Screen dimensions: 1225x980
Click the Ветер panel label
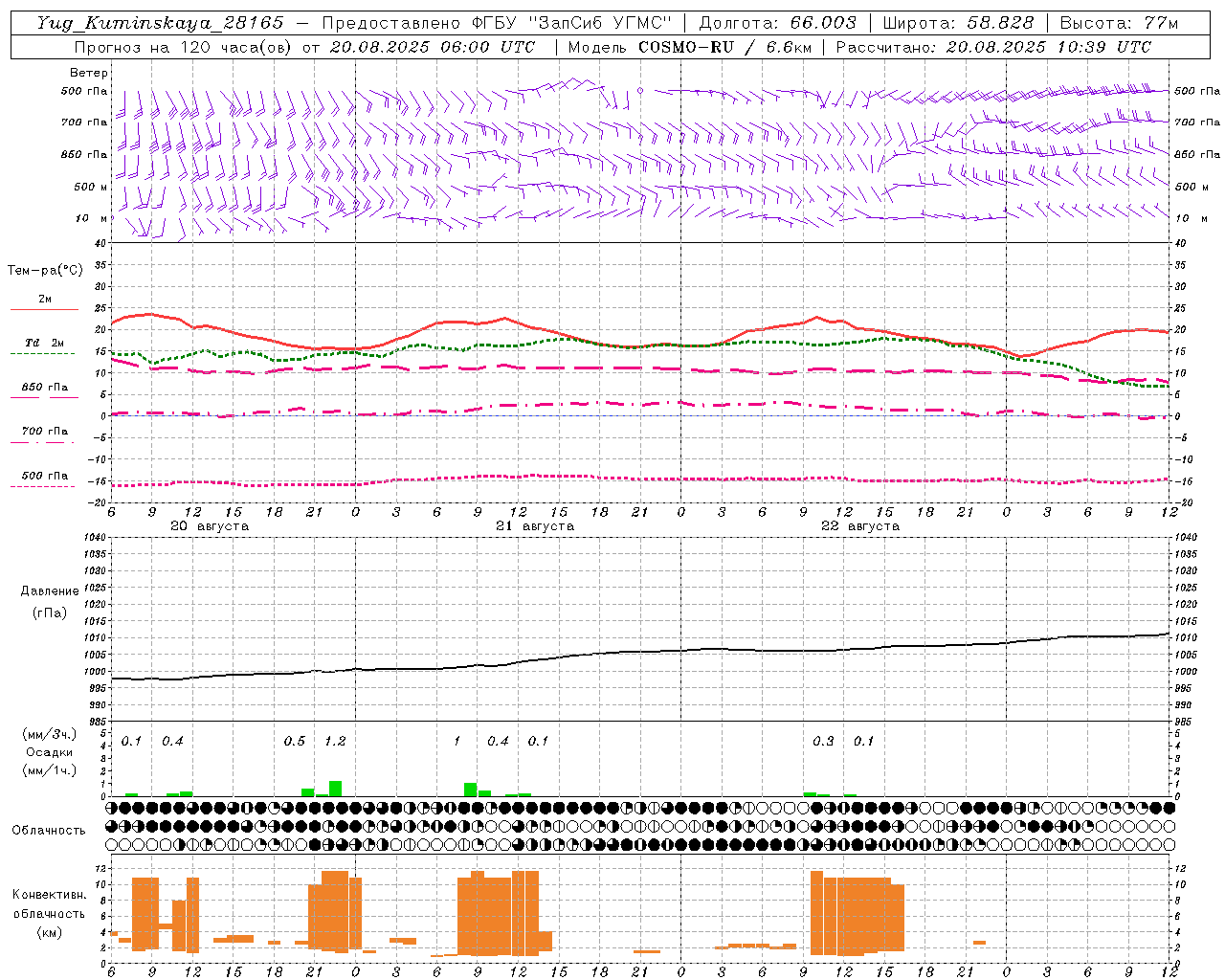click(89, 73)
